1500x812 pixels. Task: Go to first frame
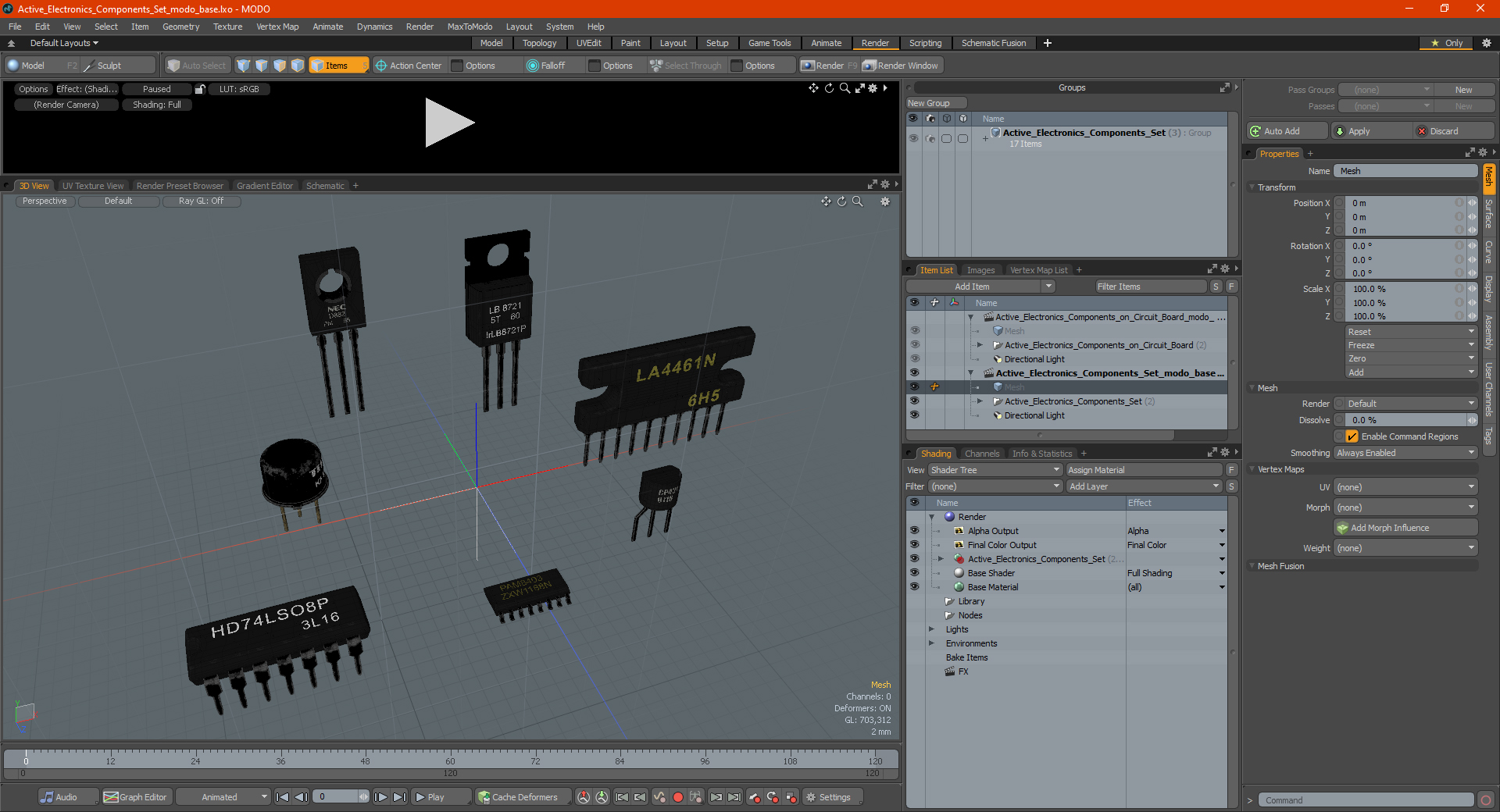point(283,797)
